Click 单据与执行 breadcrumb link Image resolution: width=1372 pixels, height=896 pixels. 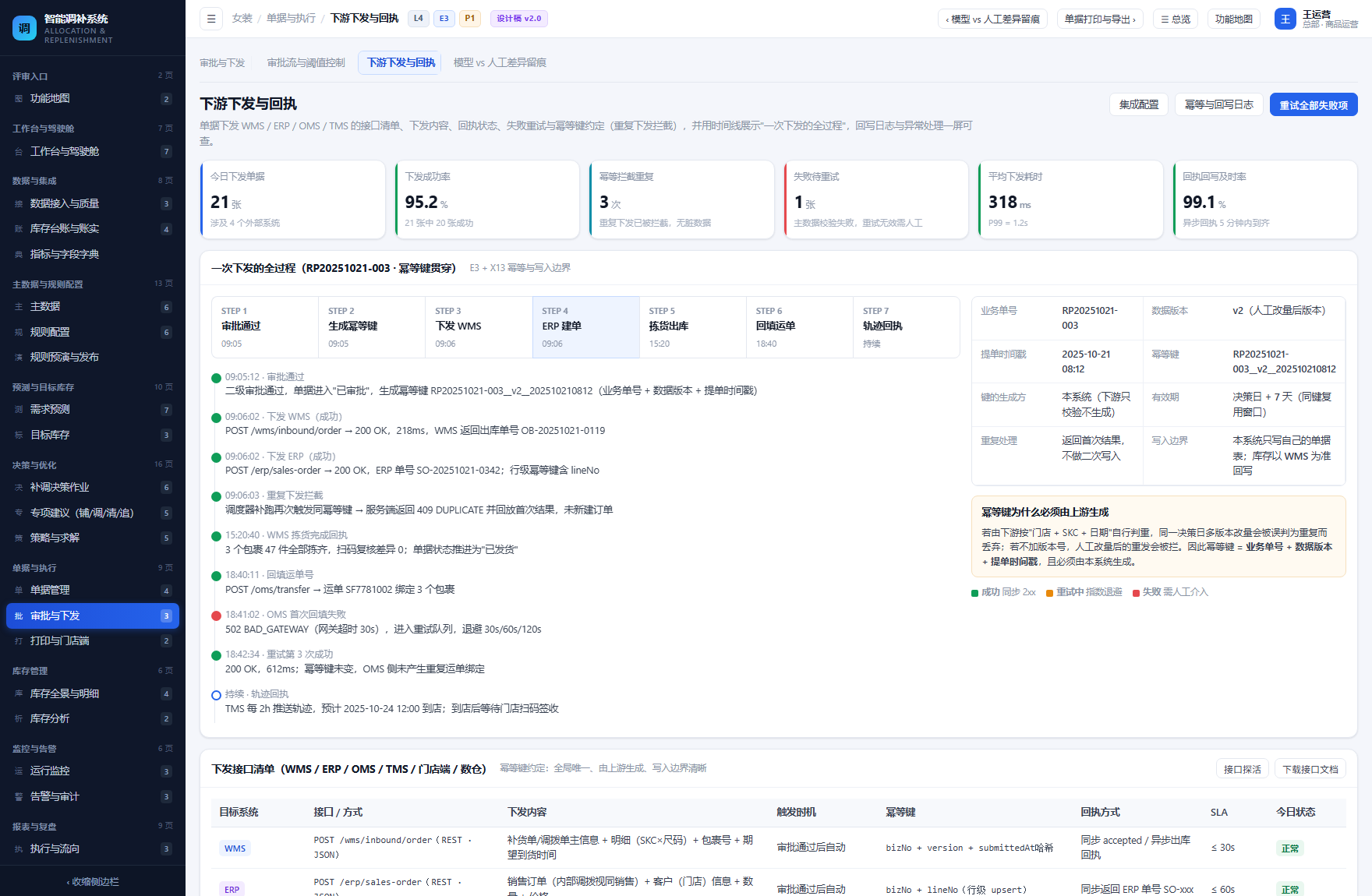point(291,19)
